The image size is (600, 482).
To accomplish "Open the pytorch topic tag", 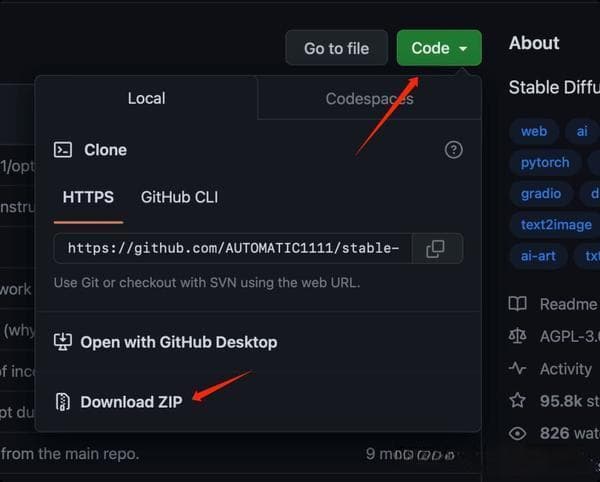I will [x=545, y=163].
